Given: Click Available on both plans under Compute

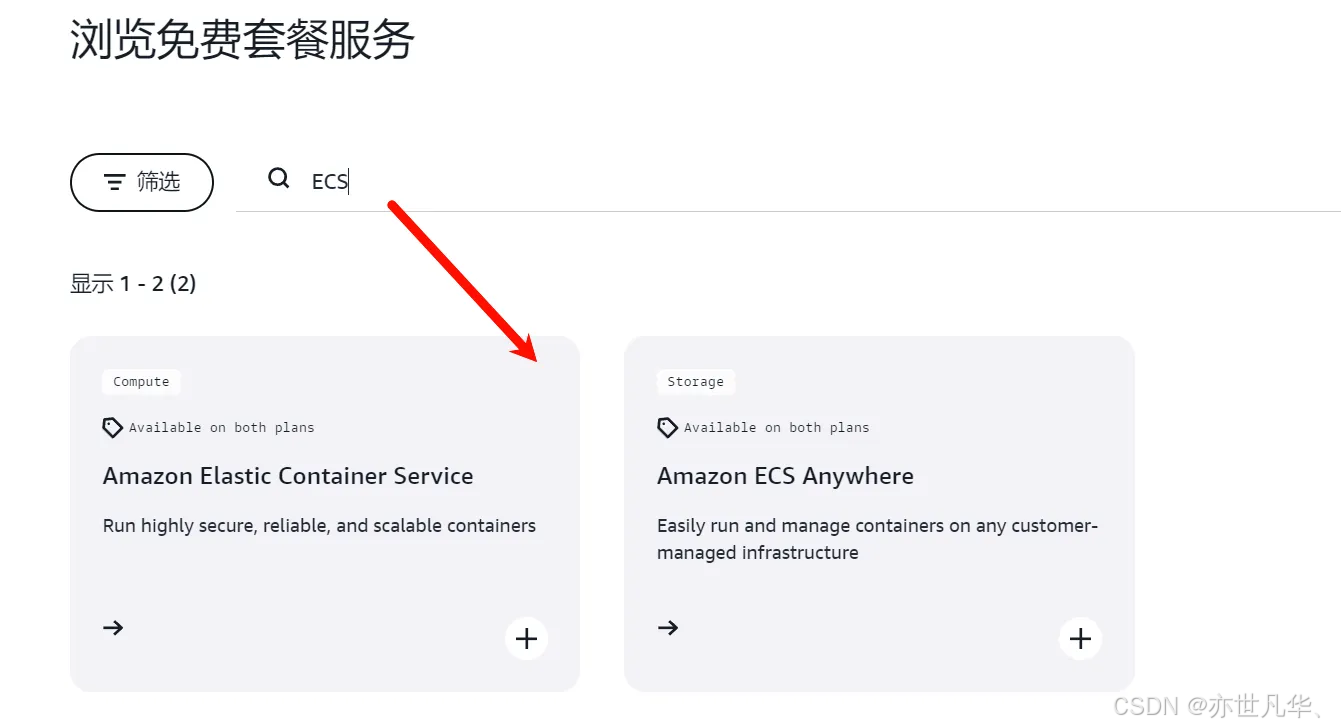Looking at the screenshot, I should (221, 428).
